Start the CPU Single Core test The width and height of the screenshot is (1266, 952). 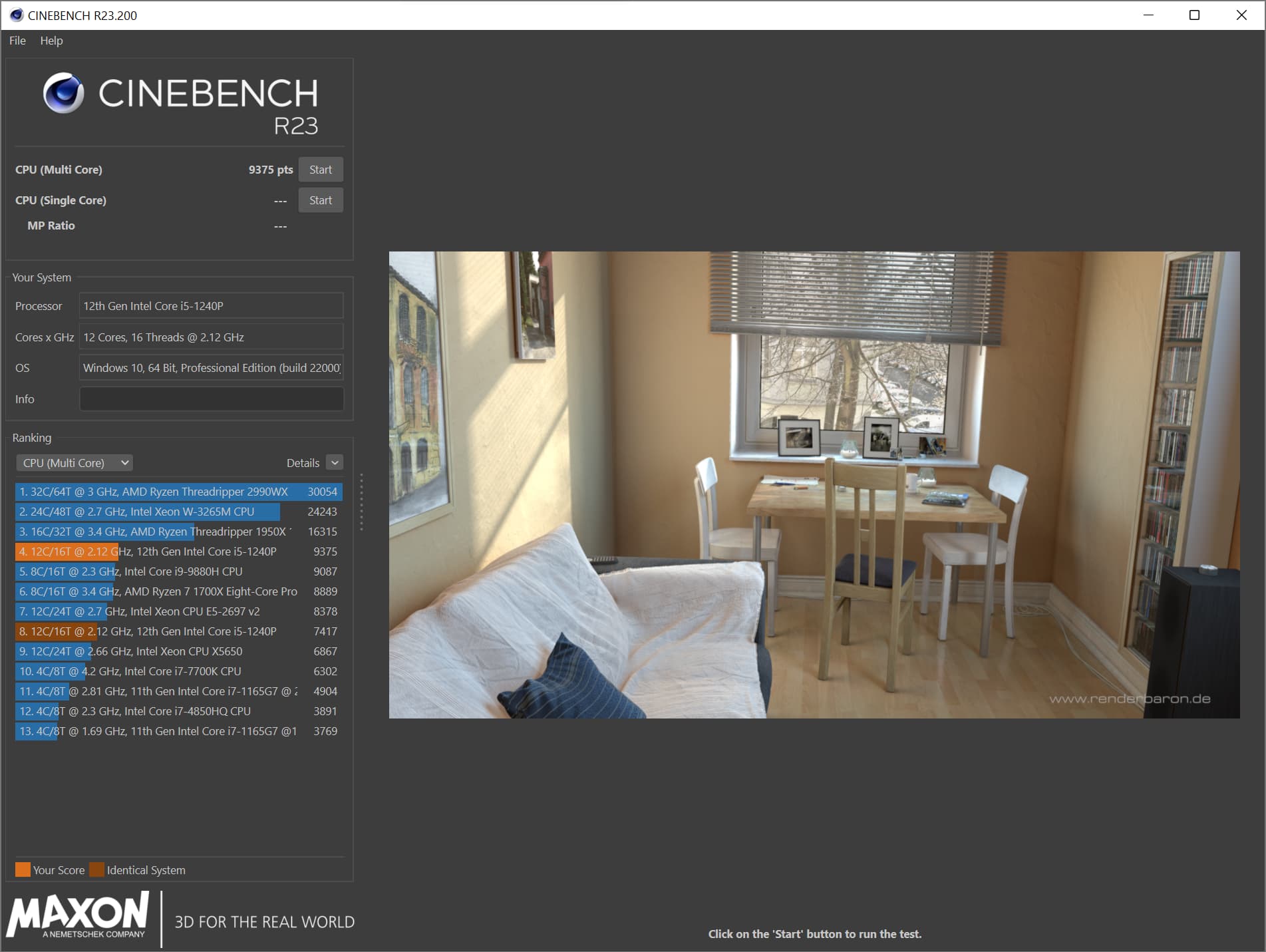pos(321,200)
